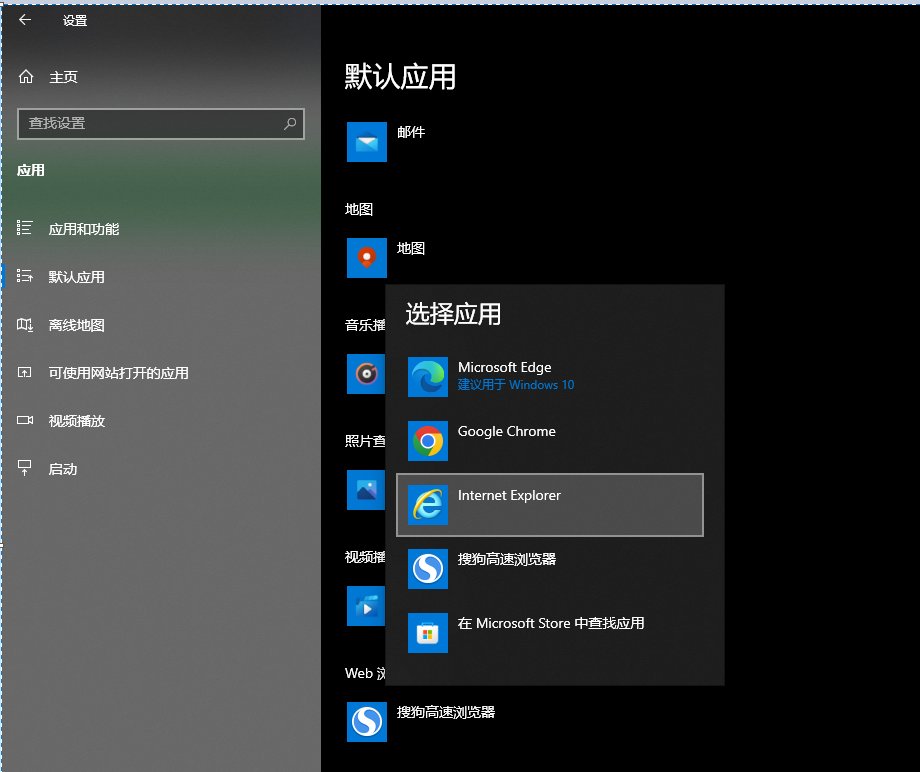The image size is (920, 772).
Task: Select 在 Microsoft Store 中查找应用
Action: tap(551, 623)
